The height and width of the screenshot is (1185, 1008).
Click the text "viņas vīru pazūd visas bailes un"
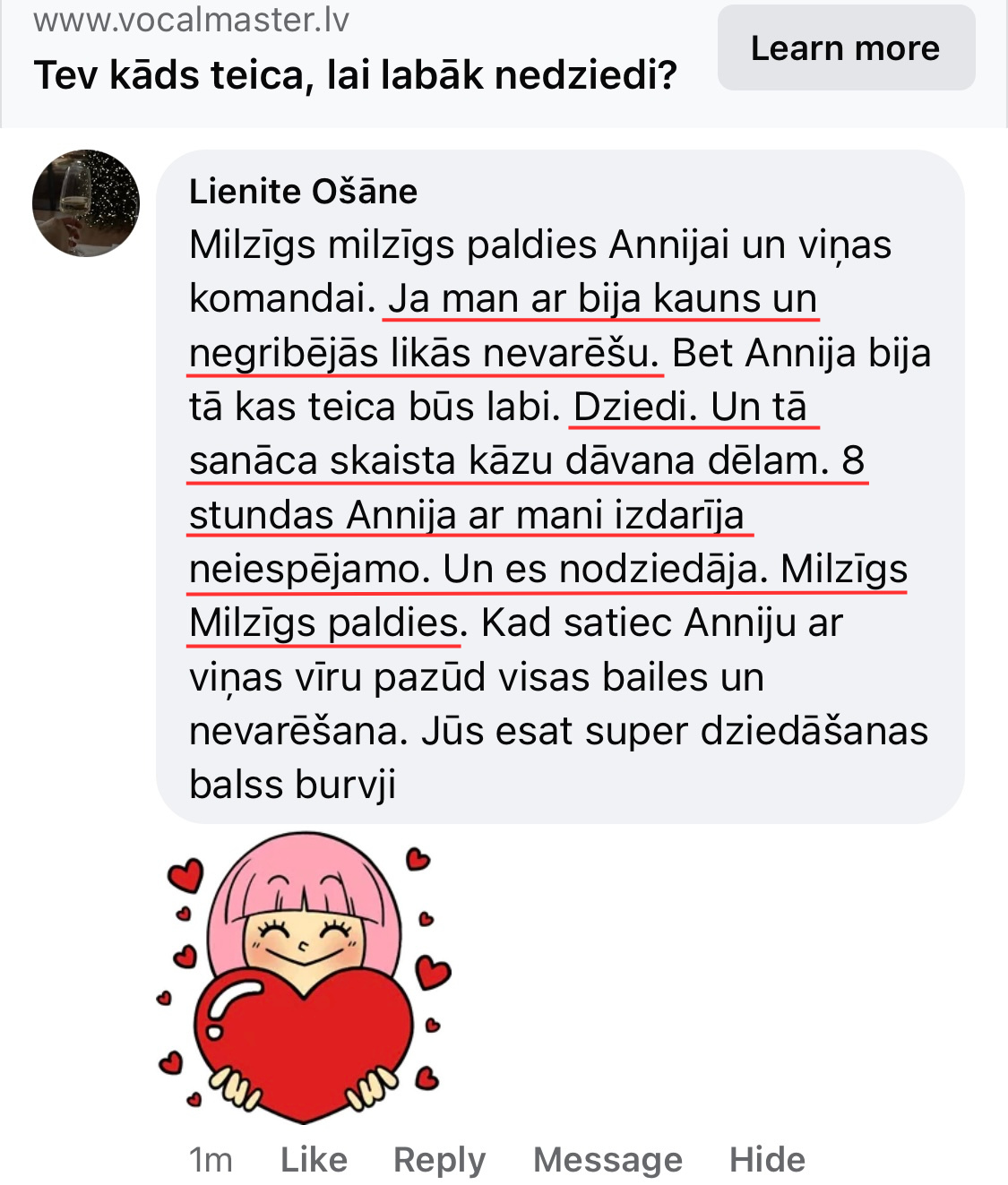click(477, 677)
